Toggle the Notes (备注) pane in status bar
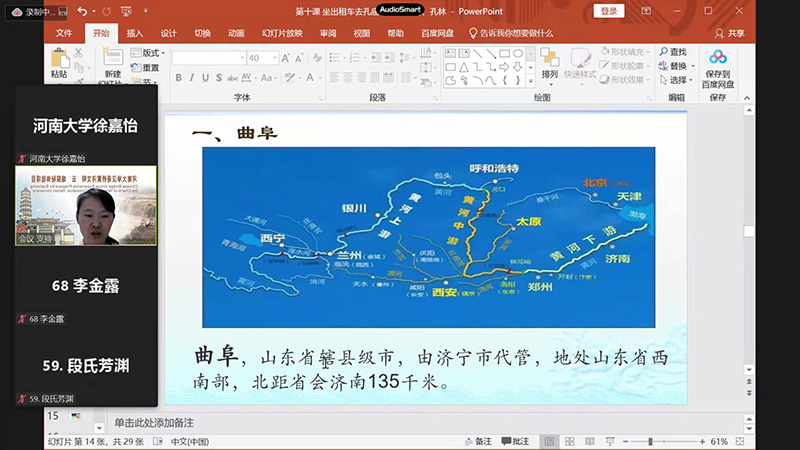 tap(478, 441)
